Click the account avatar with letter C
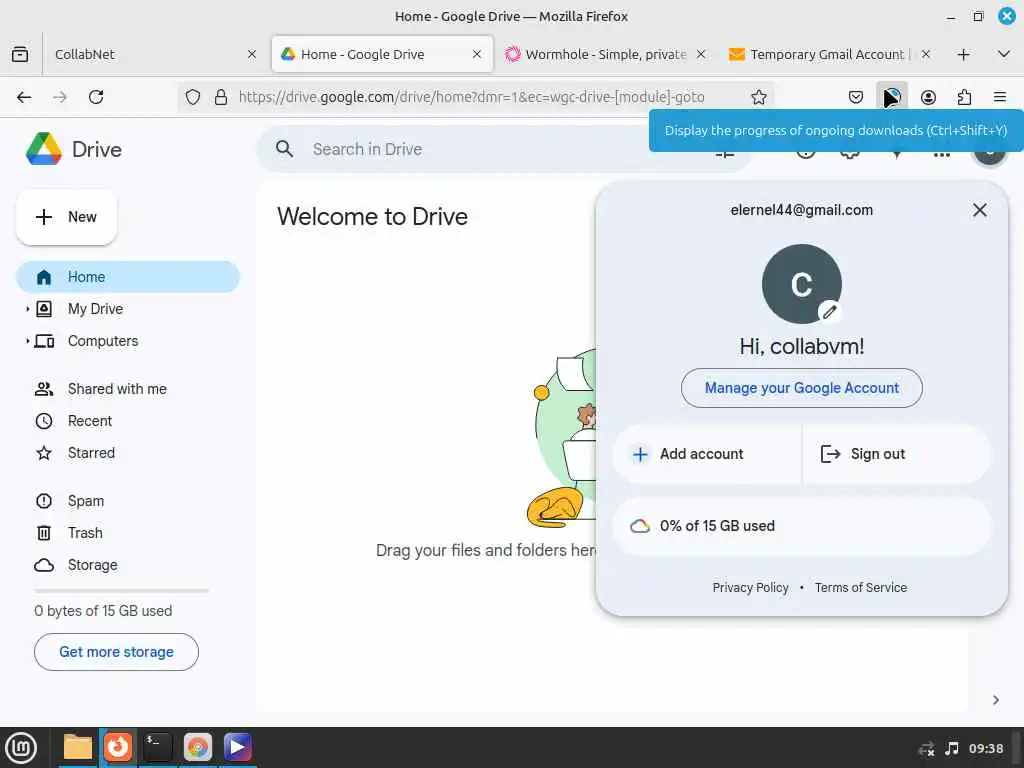 click(x=801, y=284)
